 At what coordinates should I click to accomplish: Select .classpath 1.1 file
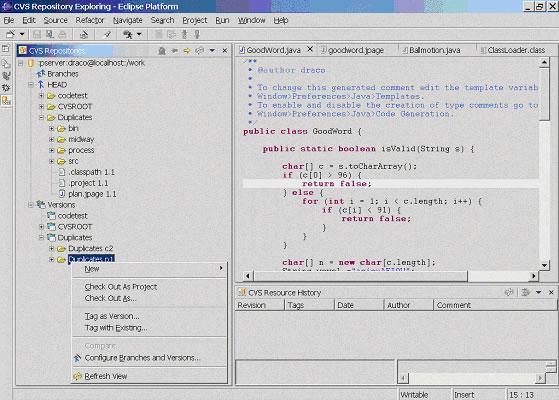[92, 172]
